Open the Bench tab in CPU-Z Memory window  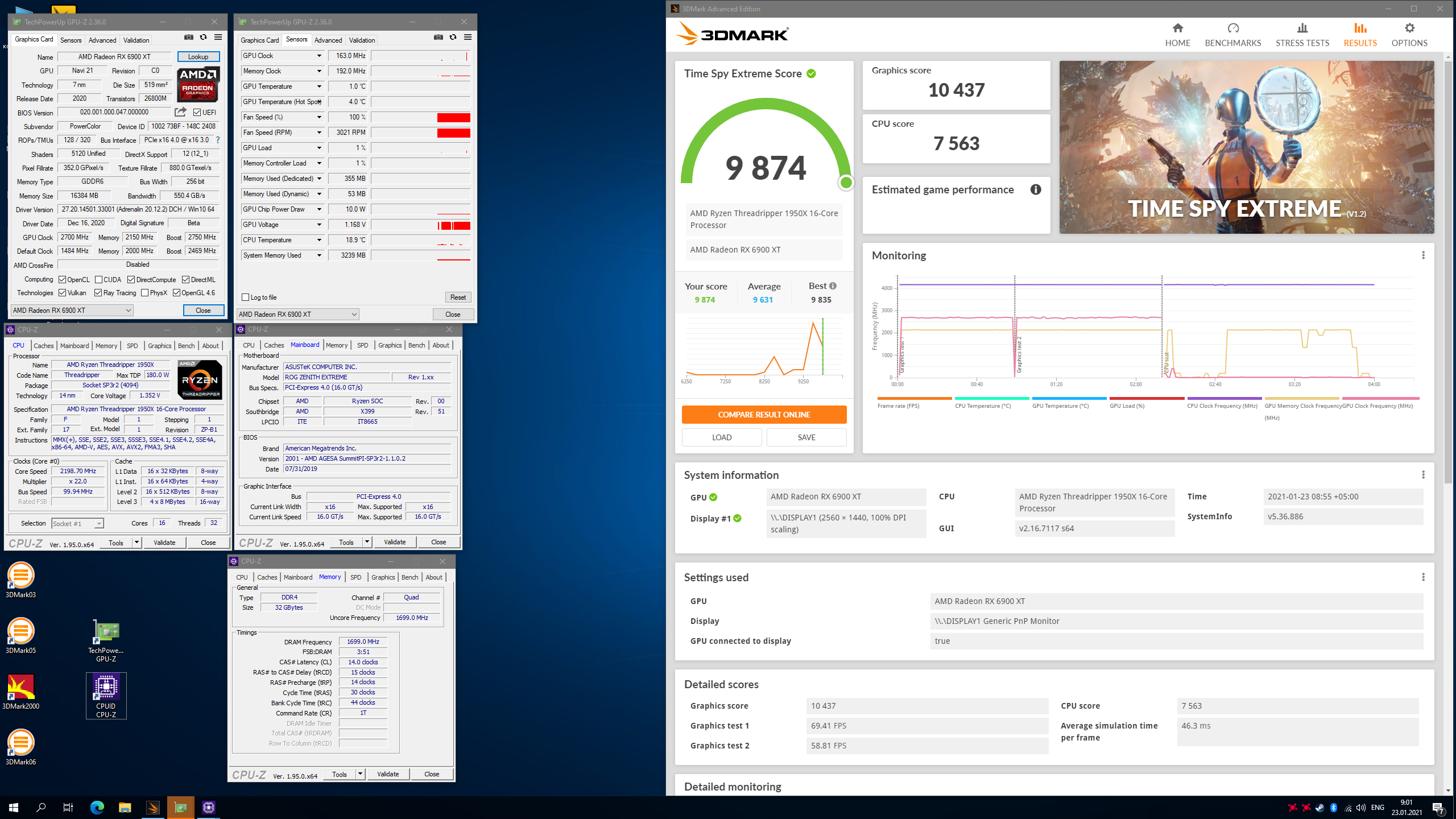pyautogui.click(x=409, y=577)
